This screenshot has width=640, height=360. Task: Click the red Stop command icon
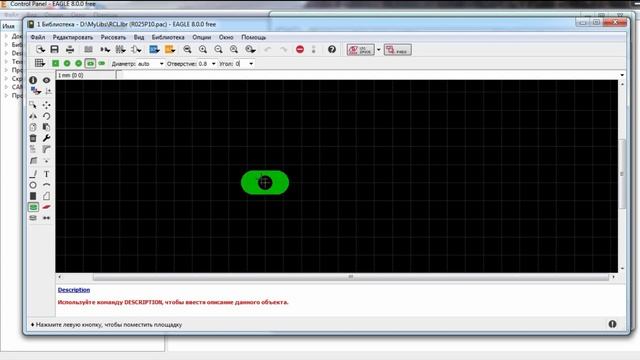(x=300, y=49)
